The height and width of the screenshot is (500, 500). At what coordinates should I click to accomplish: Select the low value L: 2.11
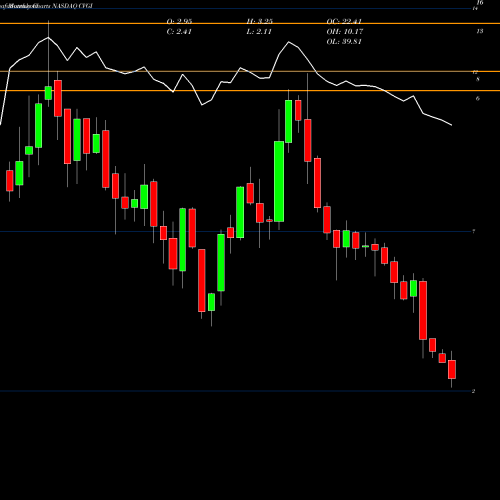(259, 32)
